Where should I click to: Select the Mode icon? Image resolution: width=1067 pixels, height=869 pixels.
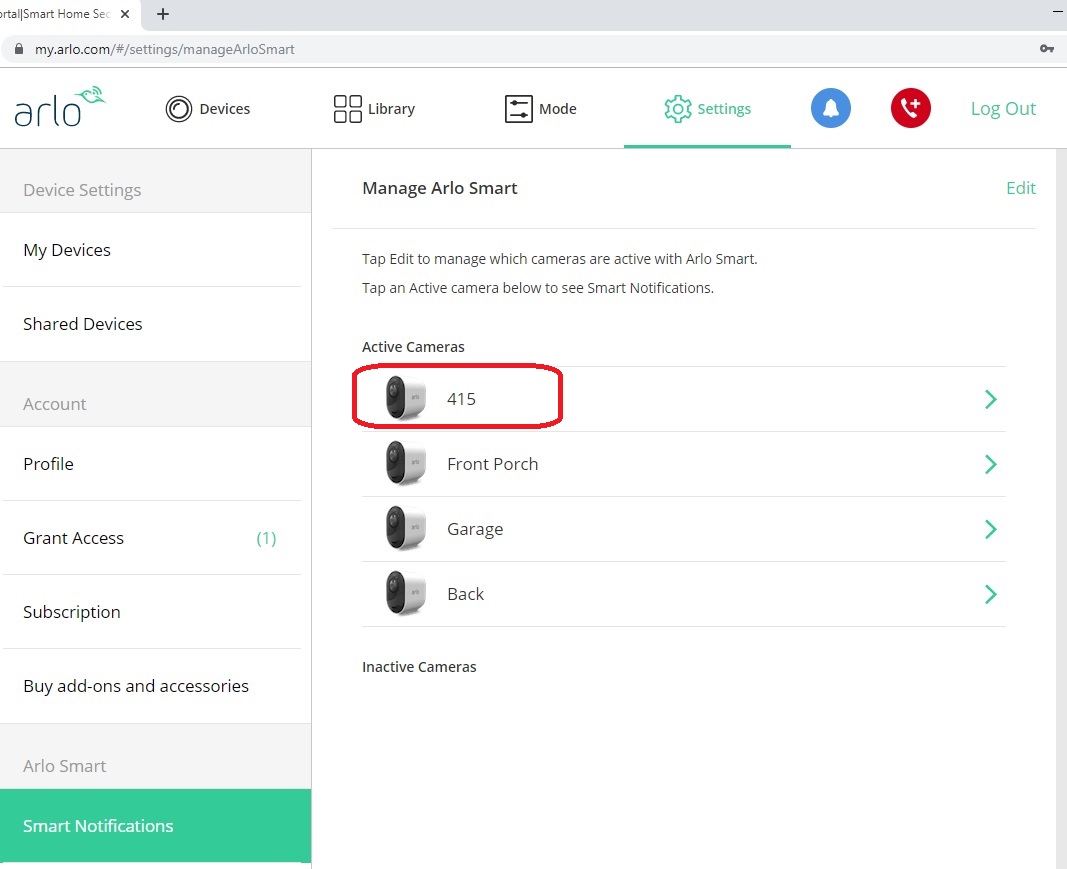click(x=517, y=108)
